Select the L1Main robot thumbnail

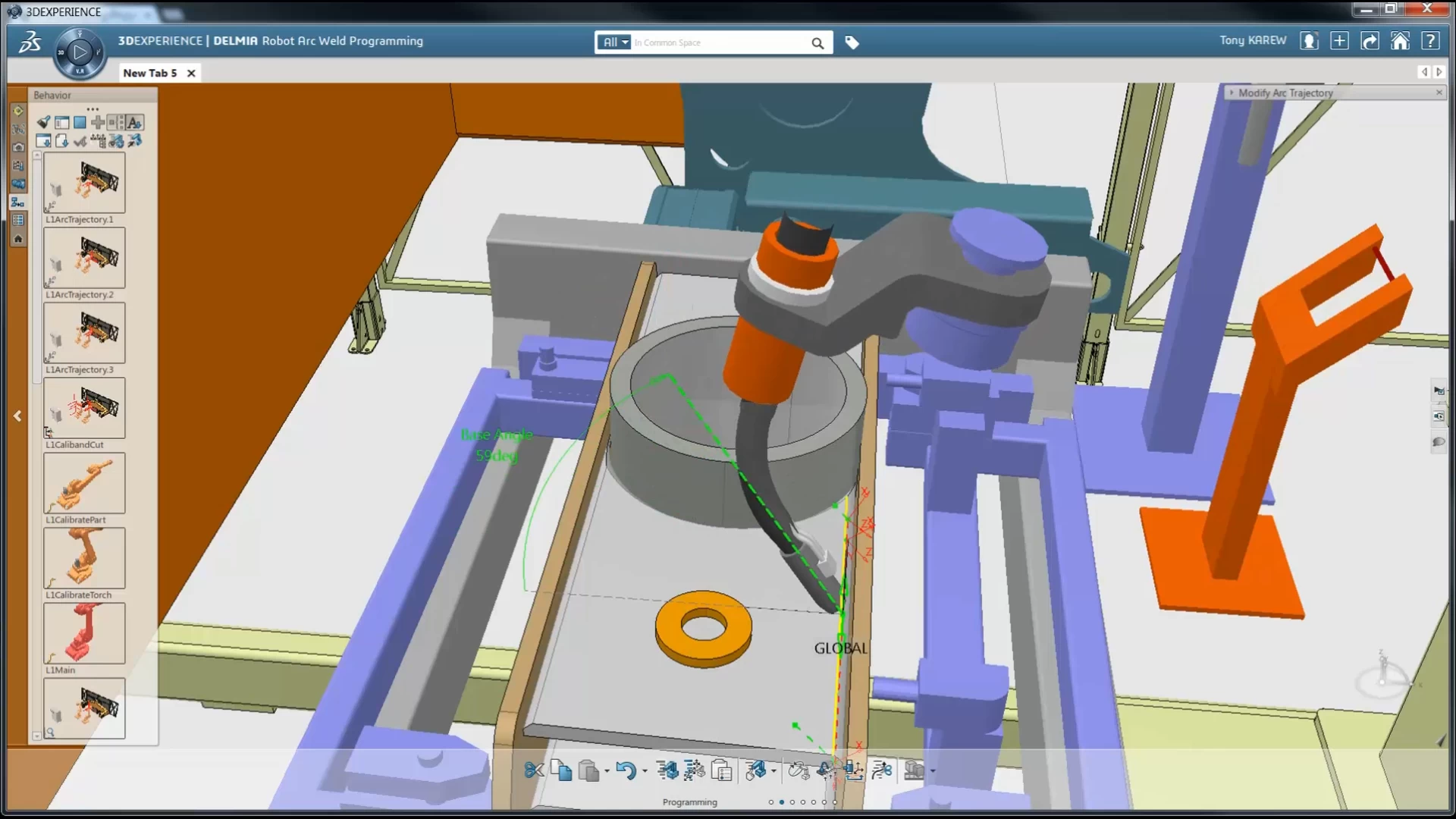click(83, 633)
